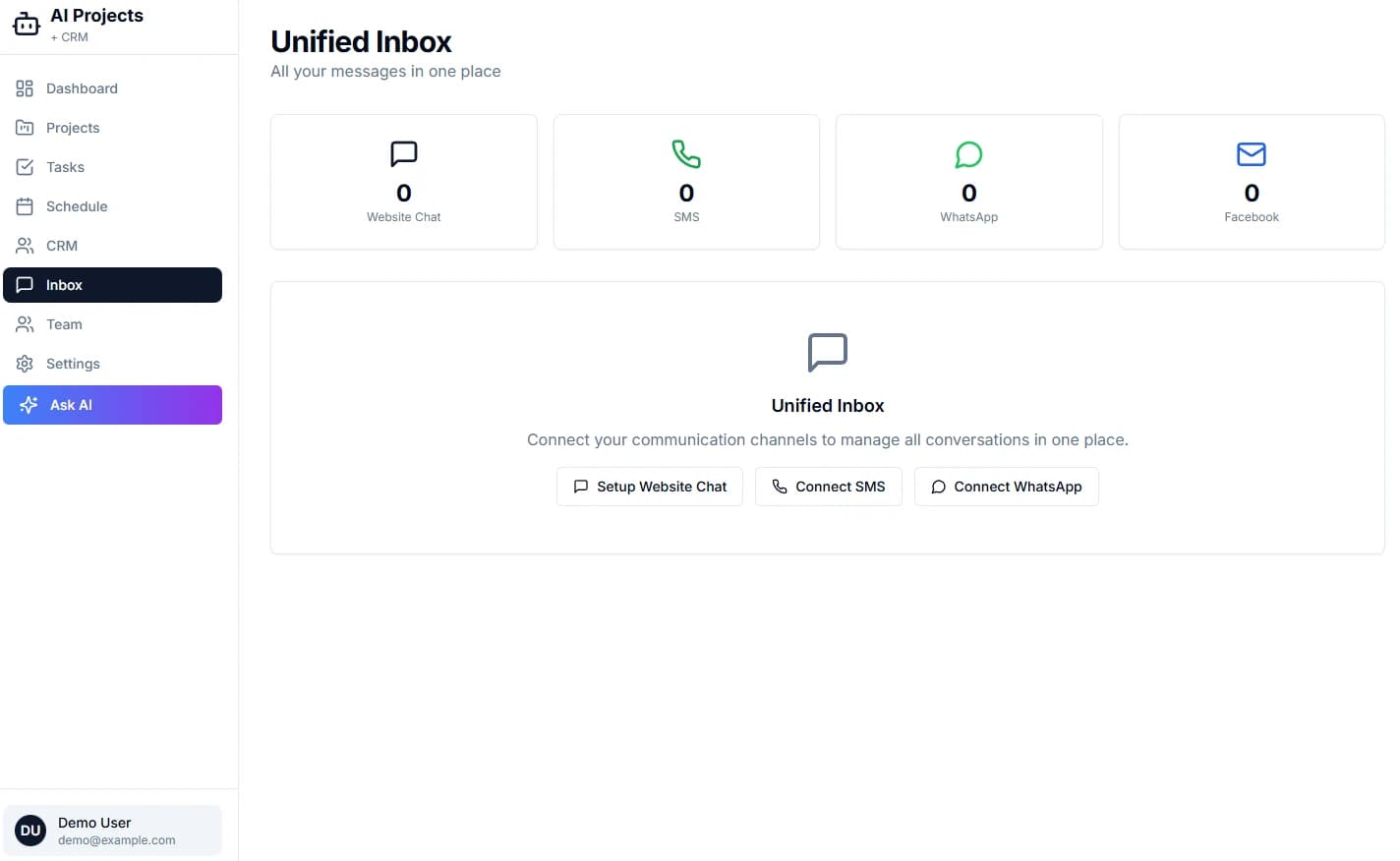This screenshot has width=1400, height=861.
Task: Open the Demo User profile area
Action: point(112,830)
